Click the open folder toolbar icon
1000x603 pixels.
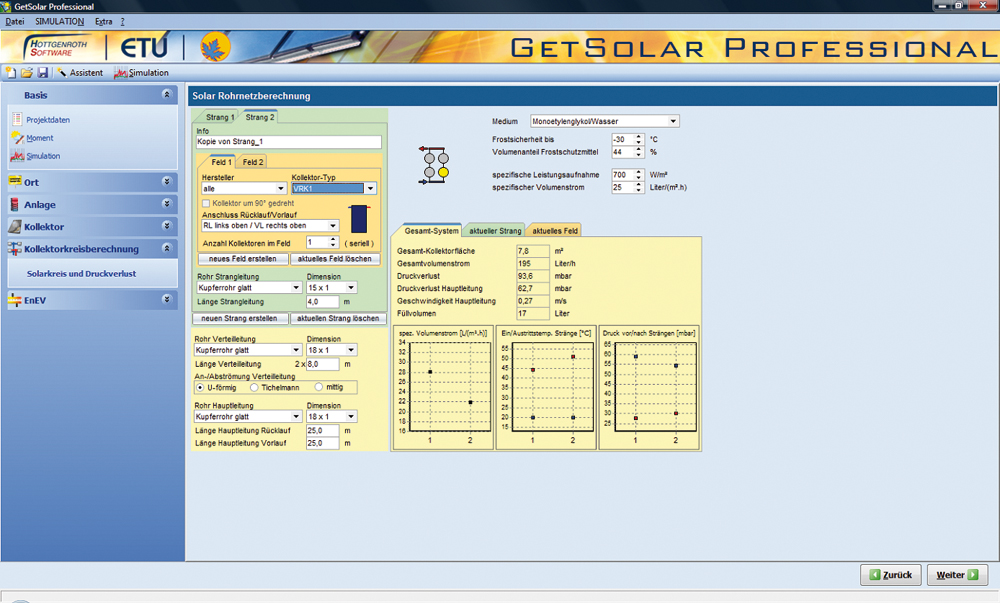27,73
